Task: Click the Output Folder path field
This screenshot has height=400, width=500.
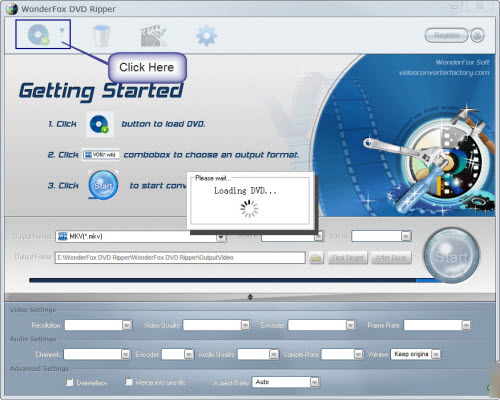Action: [x=180, y=258]
